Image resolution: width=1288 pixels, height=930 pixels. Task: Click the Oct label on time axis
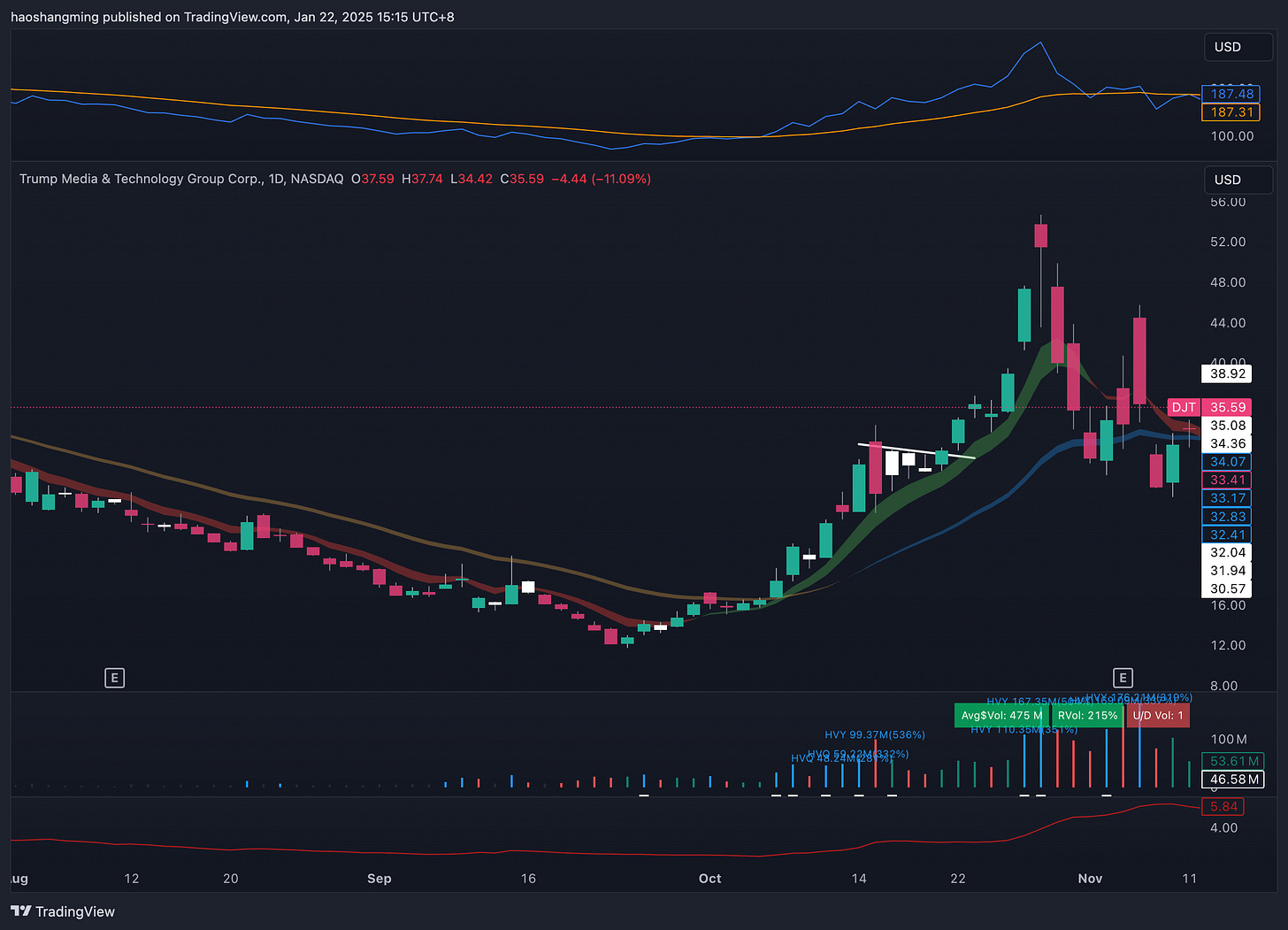pyautogui.click(x=709, y=879)
